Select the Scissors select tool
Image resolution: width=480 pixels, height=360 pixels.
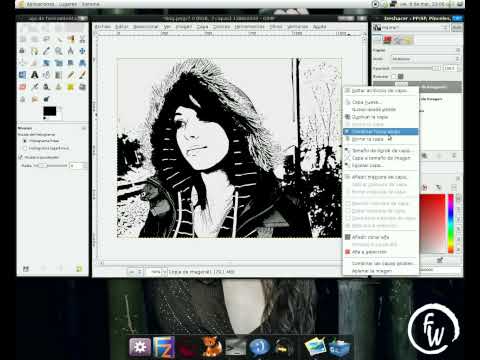(x=82, y=39)
